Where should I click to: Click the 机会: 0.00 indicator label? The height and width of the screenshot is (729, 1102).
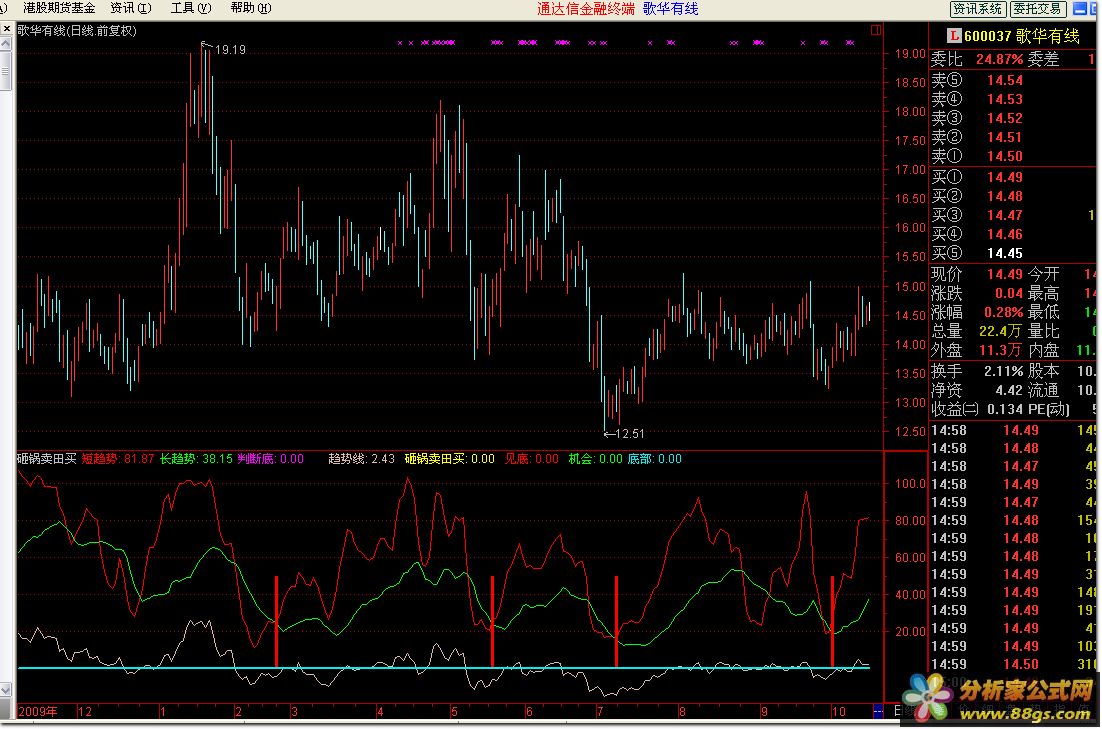click(595, 459)
